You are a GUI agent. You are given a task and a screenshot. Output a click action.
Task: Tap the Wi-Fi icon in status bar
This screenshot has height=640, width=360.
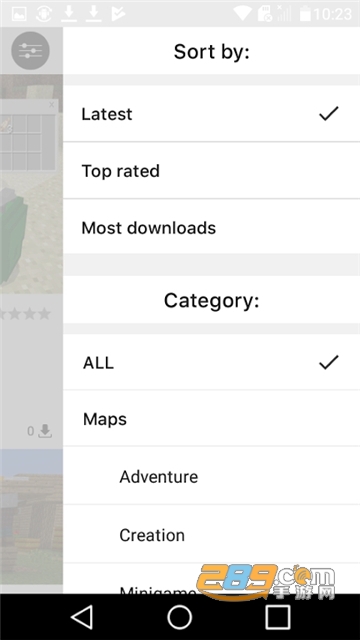[x=242, y=13]
